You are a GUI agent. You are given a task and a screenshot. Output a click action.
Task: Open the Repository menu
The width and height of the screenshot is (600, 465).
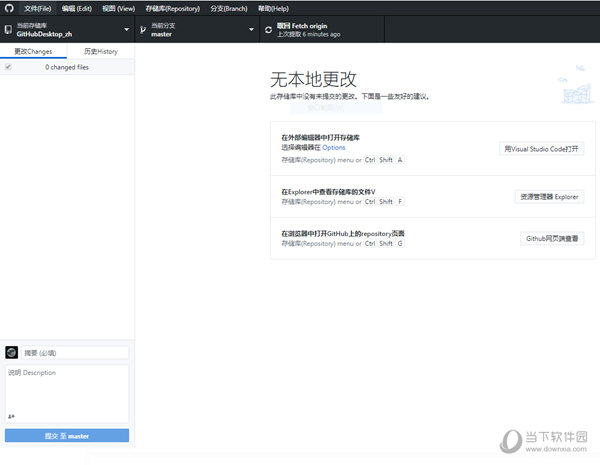pyautogui.click(x=173, y=8)
